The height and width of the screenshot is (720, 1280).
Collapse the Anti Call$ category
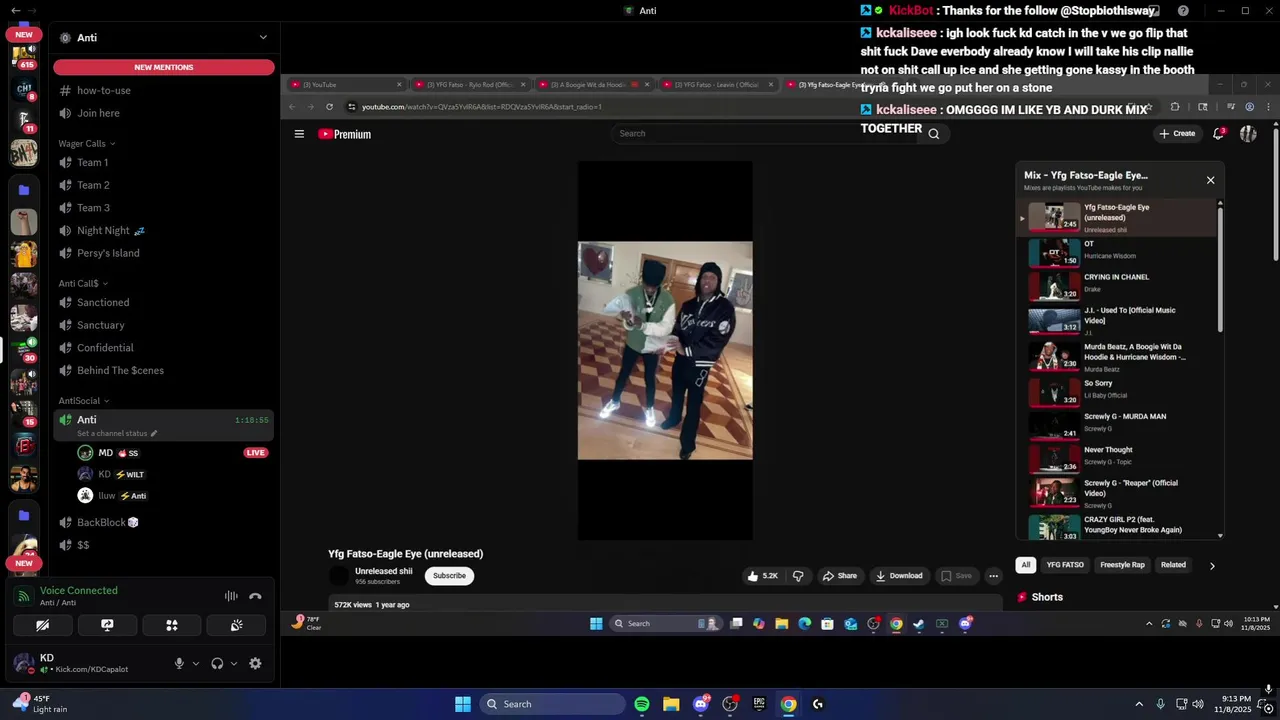[x=83, y=283]
